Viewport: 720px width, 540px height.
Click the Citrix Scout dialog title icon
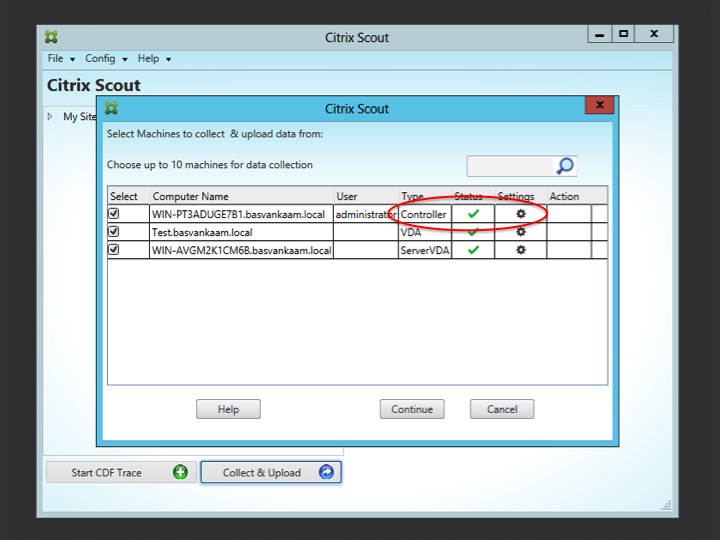point(111,108)
